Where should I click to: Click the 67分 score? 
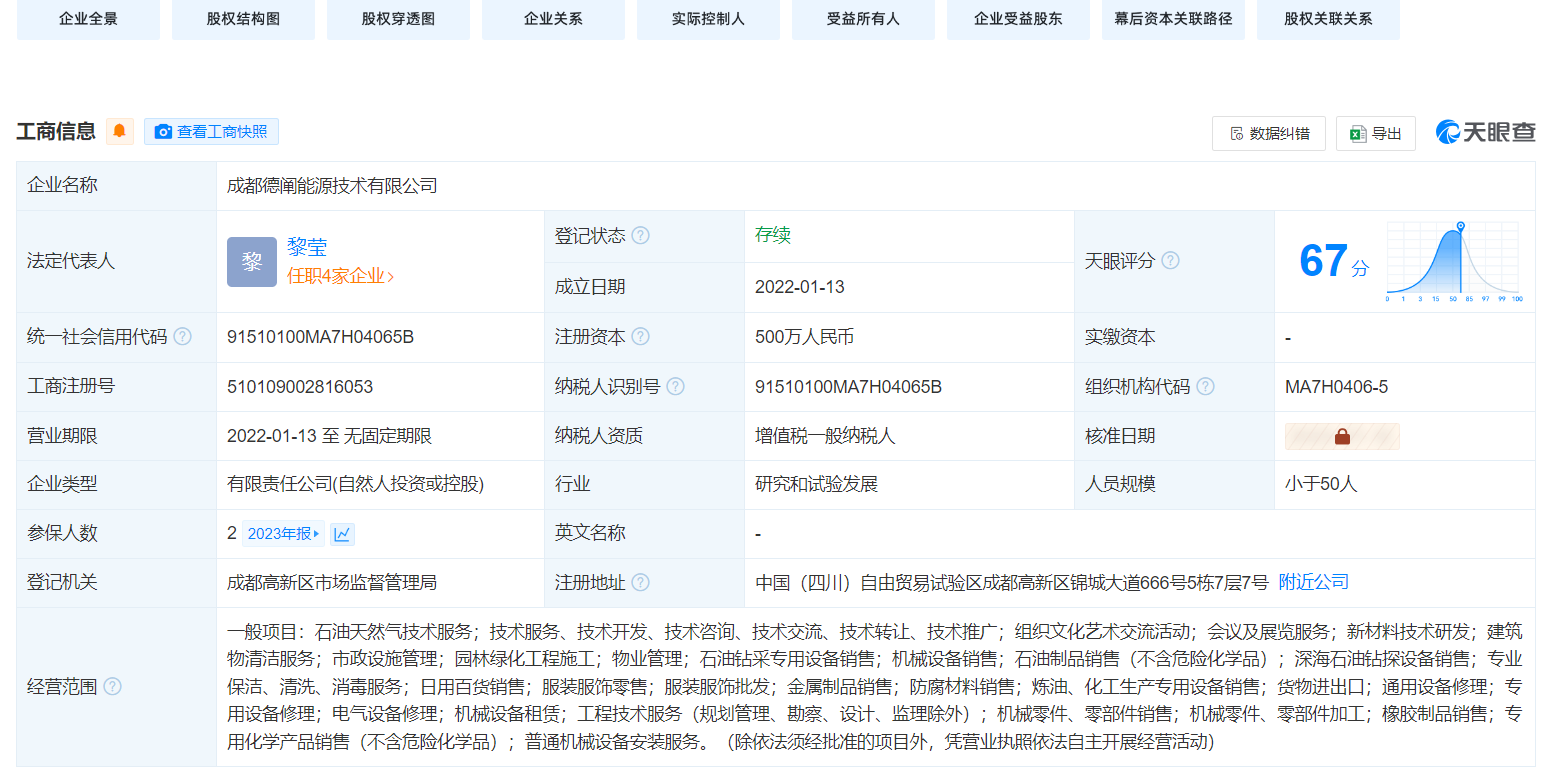1333,262
